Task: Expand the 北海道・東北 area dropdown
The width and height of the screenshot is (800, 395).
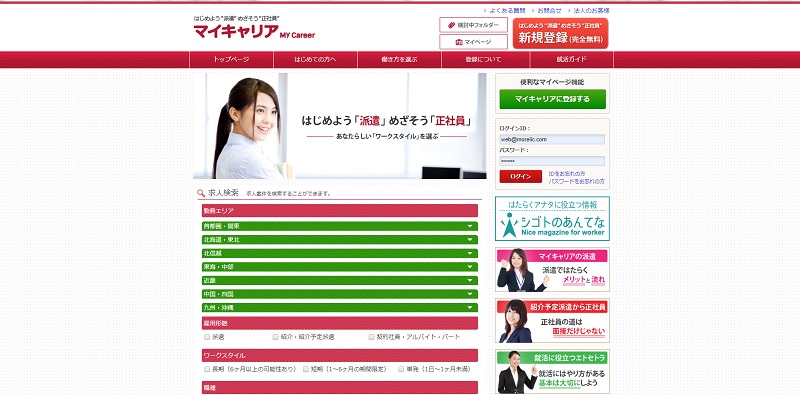Action: pos(340,240)
